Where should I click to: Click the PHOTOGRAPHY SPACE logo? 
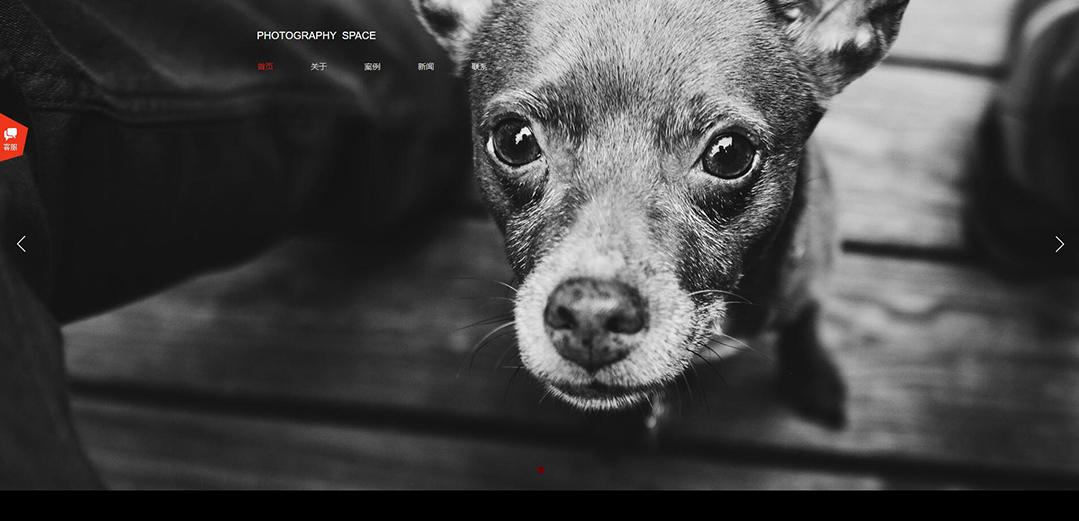316,36
